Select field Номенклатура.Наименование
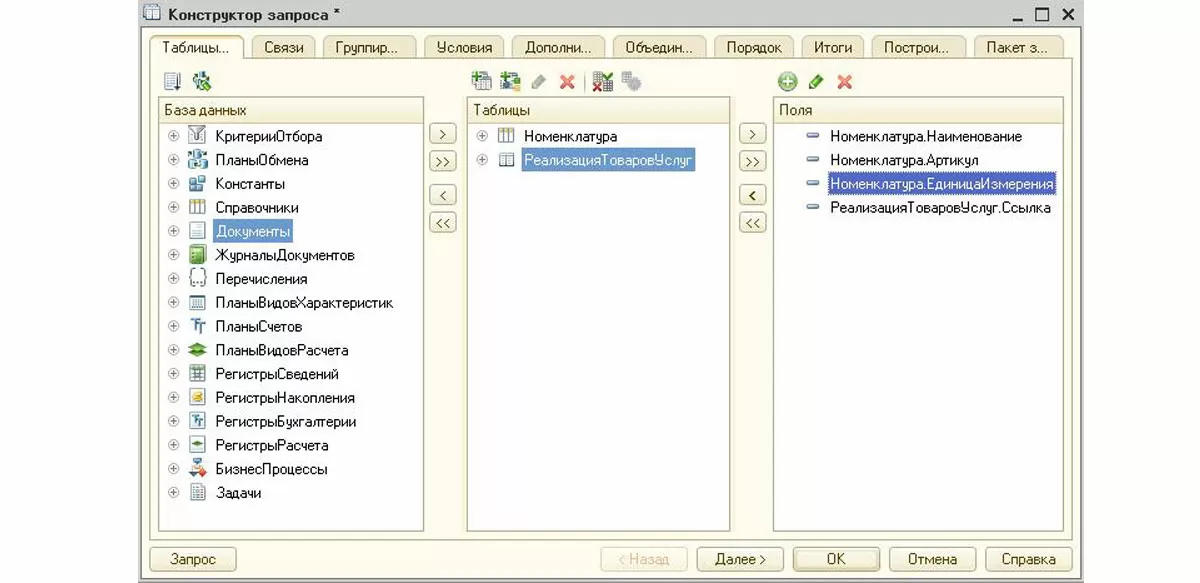 pos(926,136)
